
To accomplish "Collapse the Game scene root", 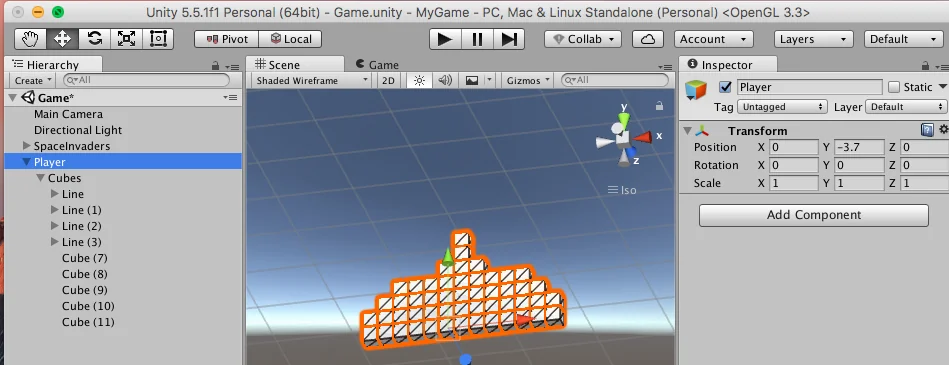I will coord(13,97).
